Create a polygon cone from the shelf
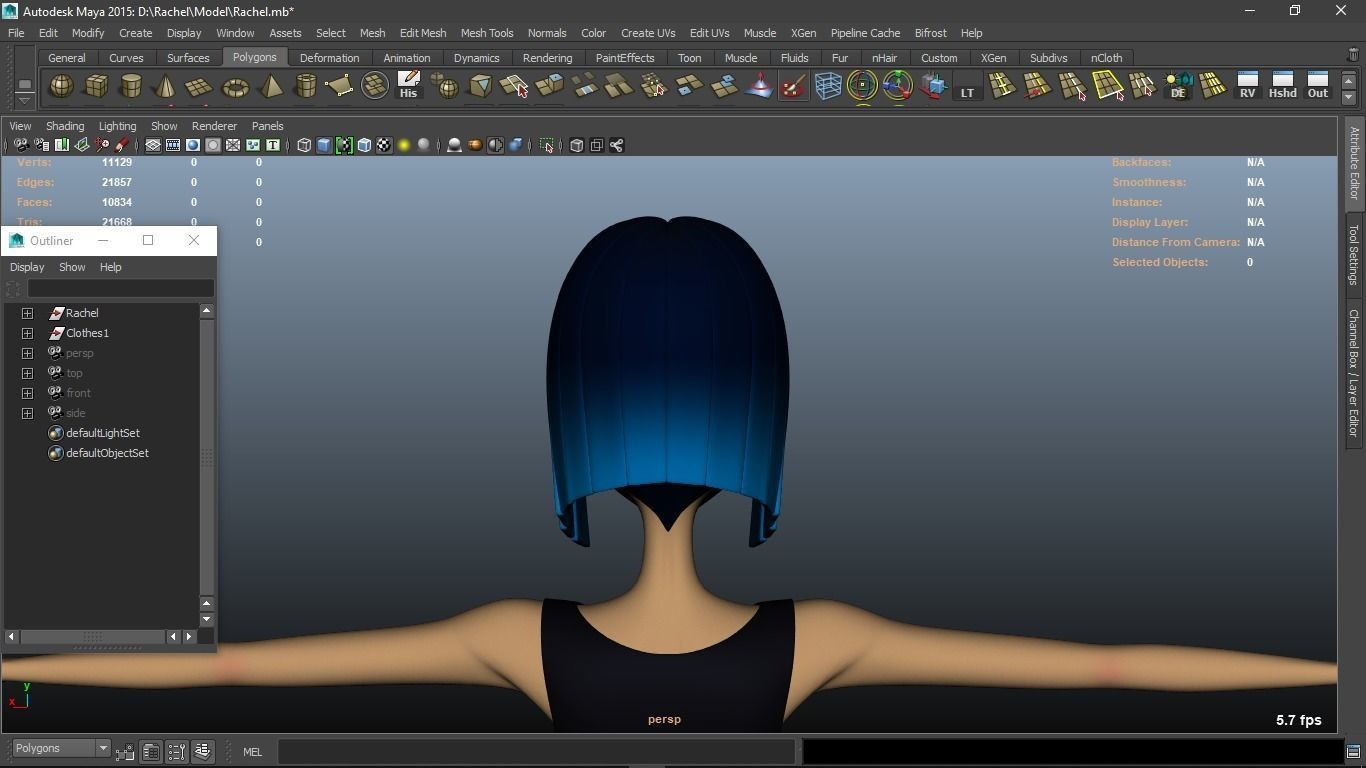The image size is (1366, 768). click(x=165, y=87)
